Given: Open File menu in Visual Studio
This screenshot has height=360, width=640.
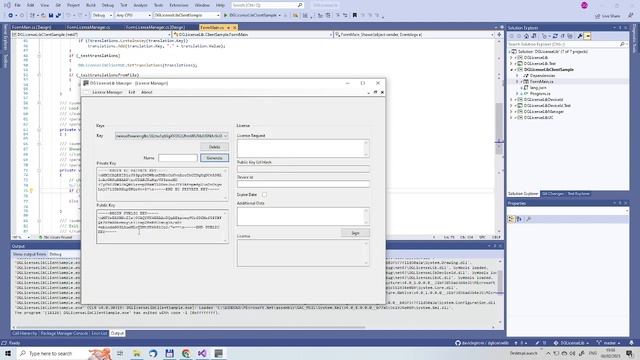Looking at the screenshot, I should coord(17,5).
